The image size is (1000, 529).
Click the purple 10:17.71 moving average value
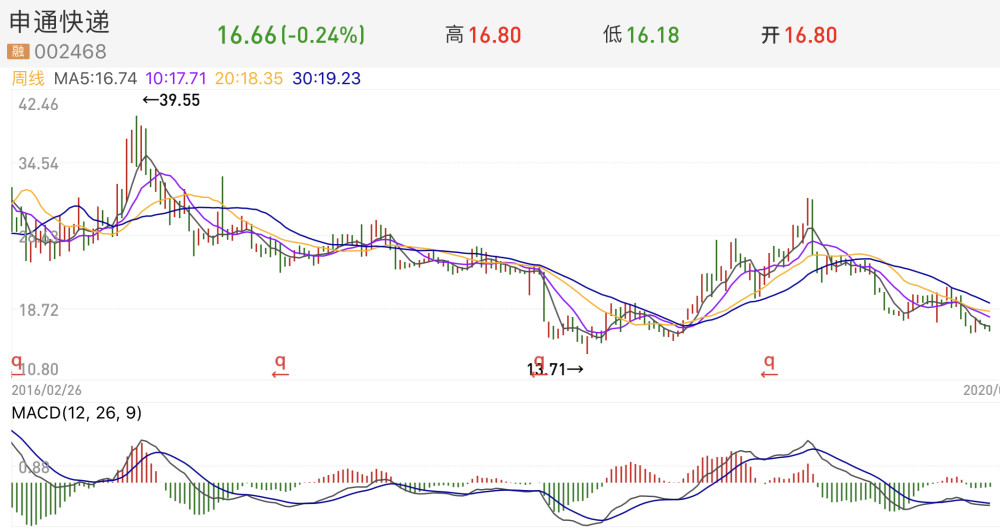[x=176, y=78]
